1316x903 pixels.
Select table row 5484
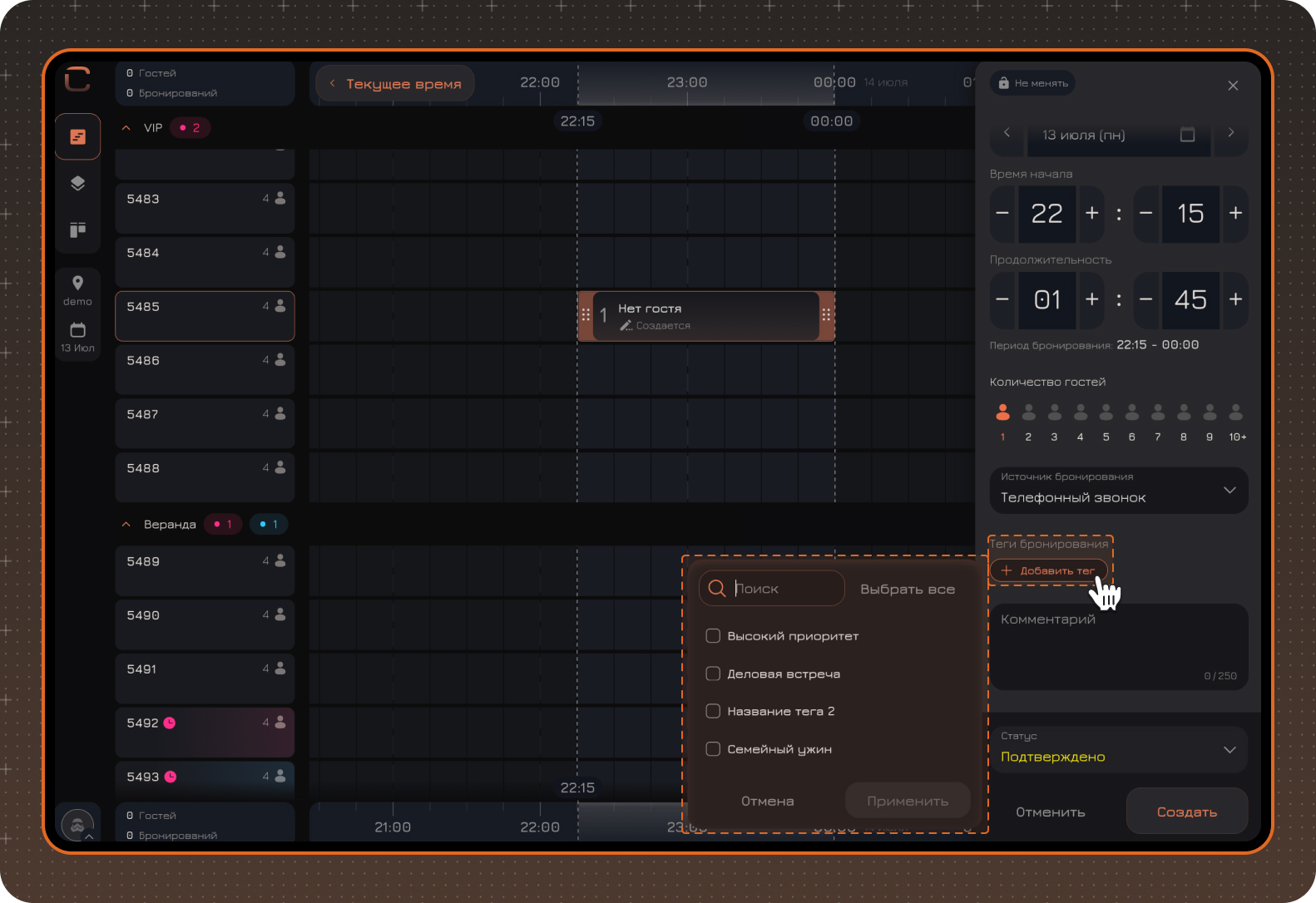(x=205, y=262)
